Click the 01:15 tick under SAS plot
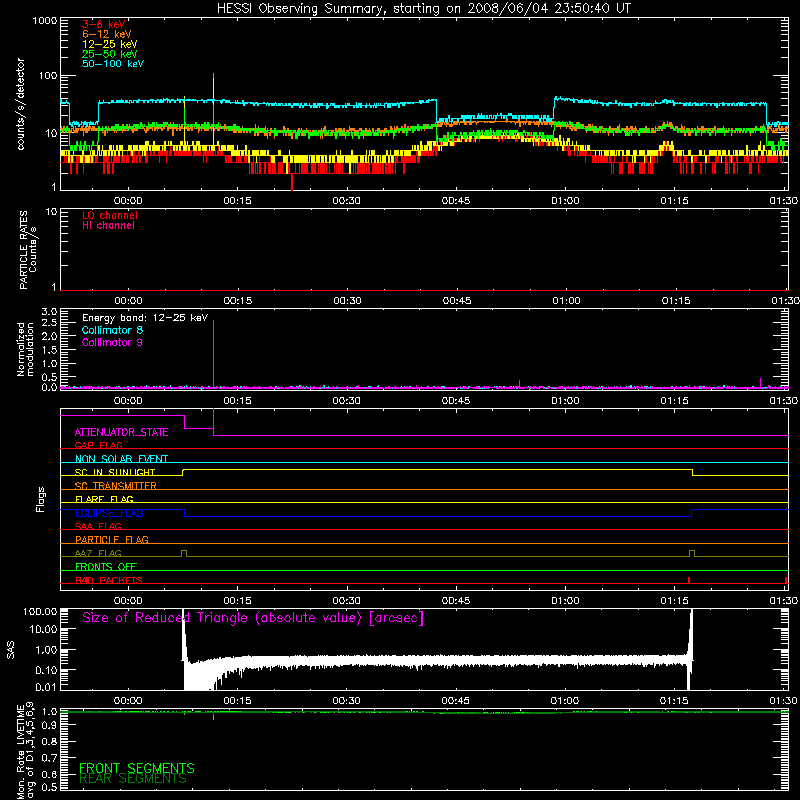The height and width of the screenshot is (800, 800). (673, 701)
